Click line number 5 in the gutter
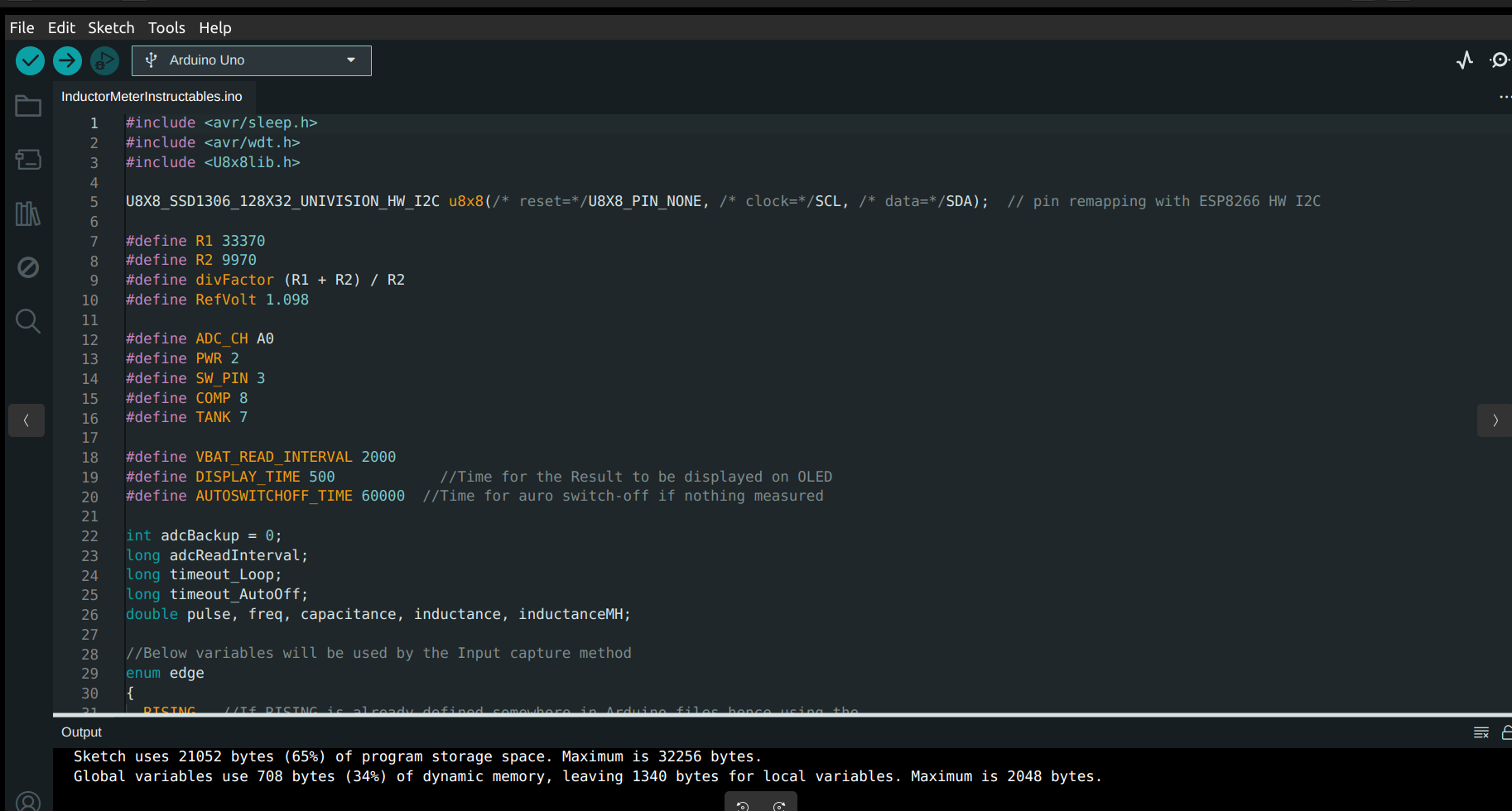Image resolution: width=1512 pixels, height=811 pixels. coord(94,202)
